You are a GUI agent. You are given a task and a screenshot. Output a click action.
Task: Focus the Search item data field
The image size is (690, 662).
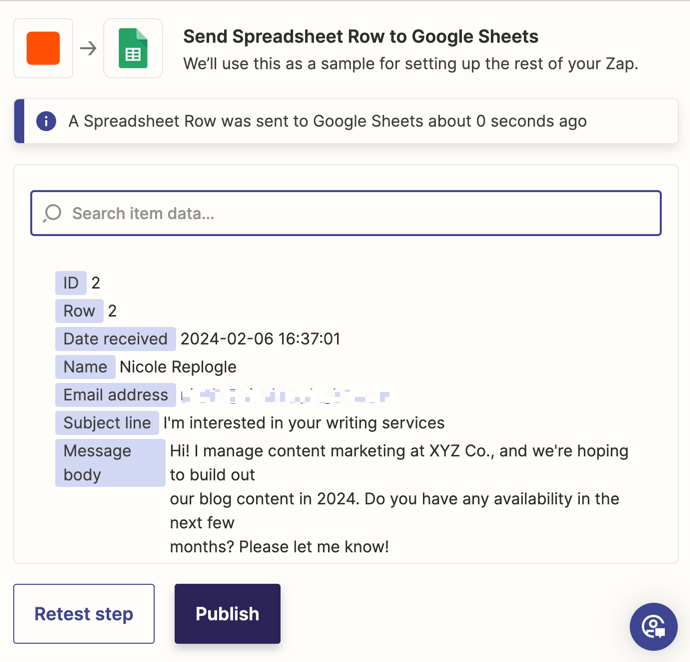[346, 213]
